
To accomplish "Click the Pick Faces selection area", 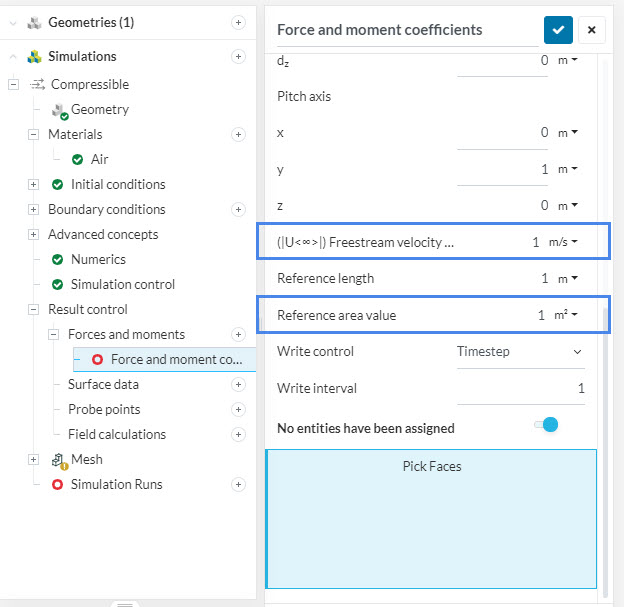I will click(x=431, y=518).
